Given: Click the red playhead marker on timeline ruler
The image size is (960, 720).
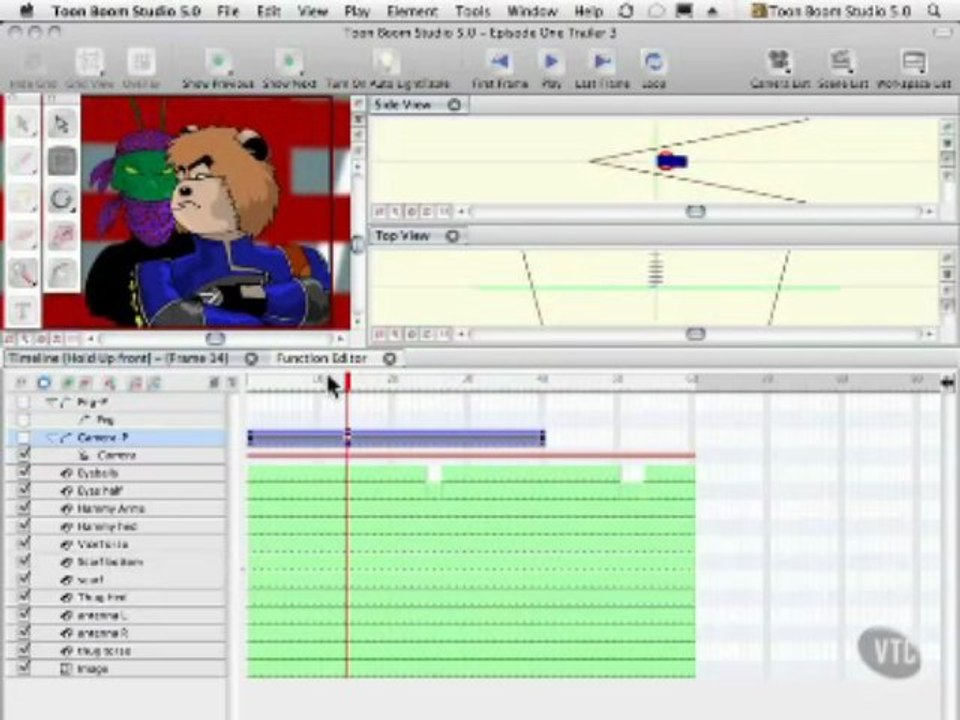Looking at the screenshot, I should (x=348, y=382).
